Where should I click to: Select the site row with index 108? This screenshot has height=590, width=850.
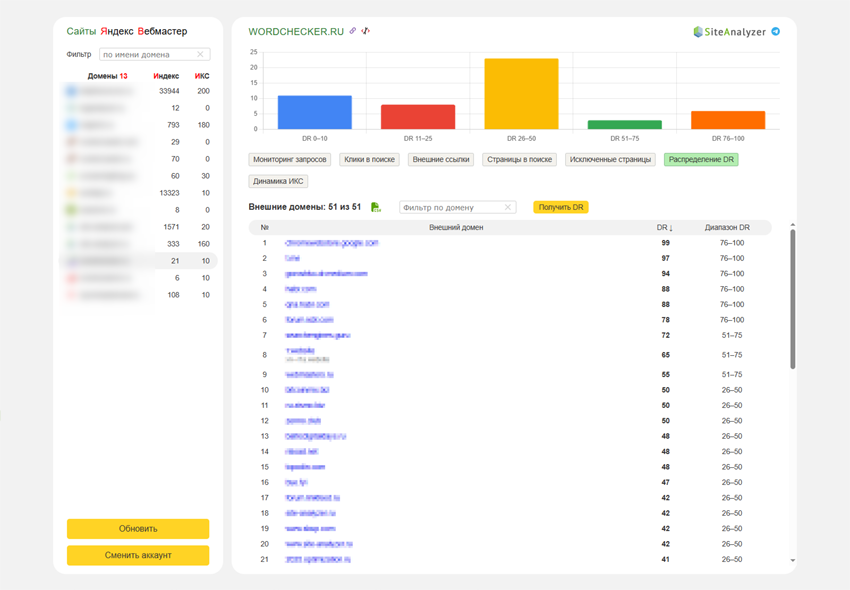[138, 295]
